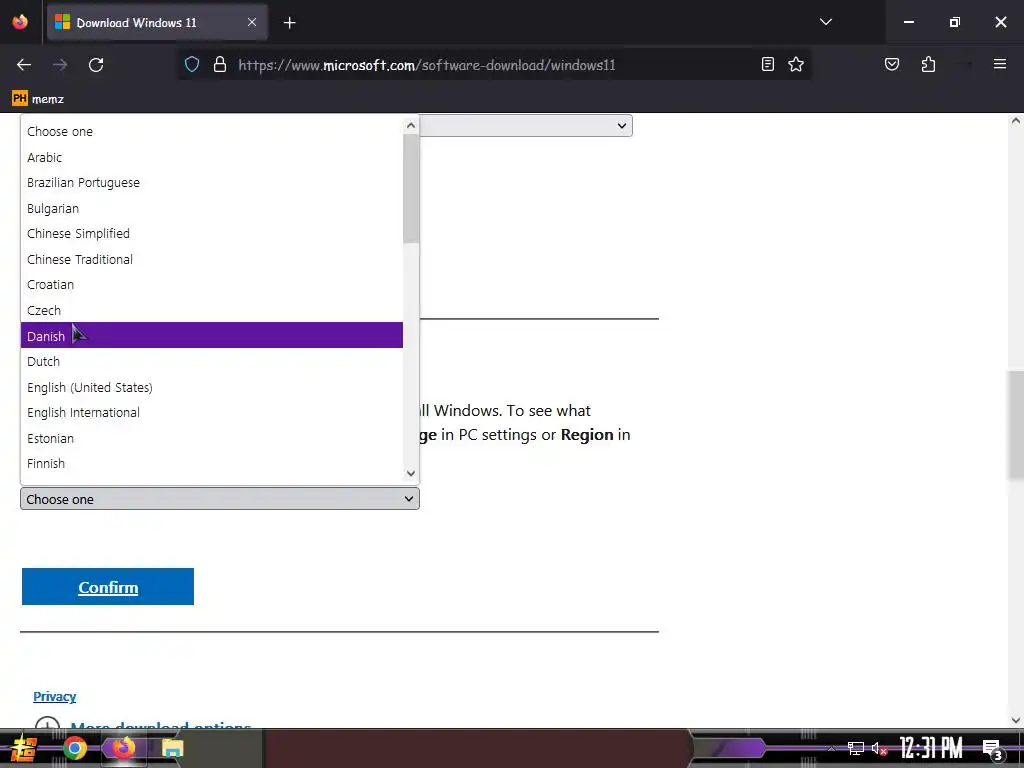Click the address bar URL

tap(426, 65)
